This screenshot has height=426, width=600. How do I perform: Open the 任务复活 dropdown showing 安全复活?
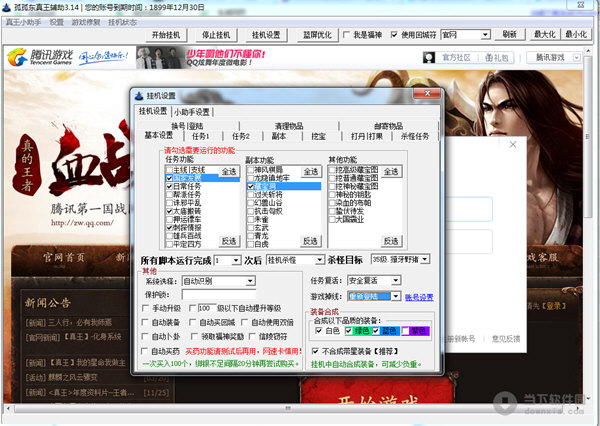pyautogui.click(x=374, y=281)
